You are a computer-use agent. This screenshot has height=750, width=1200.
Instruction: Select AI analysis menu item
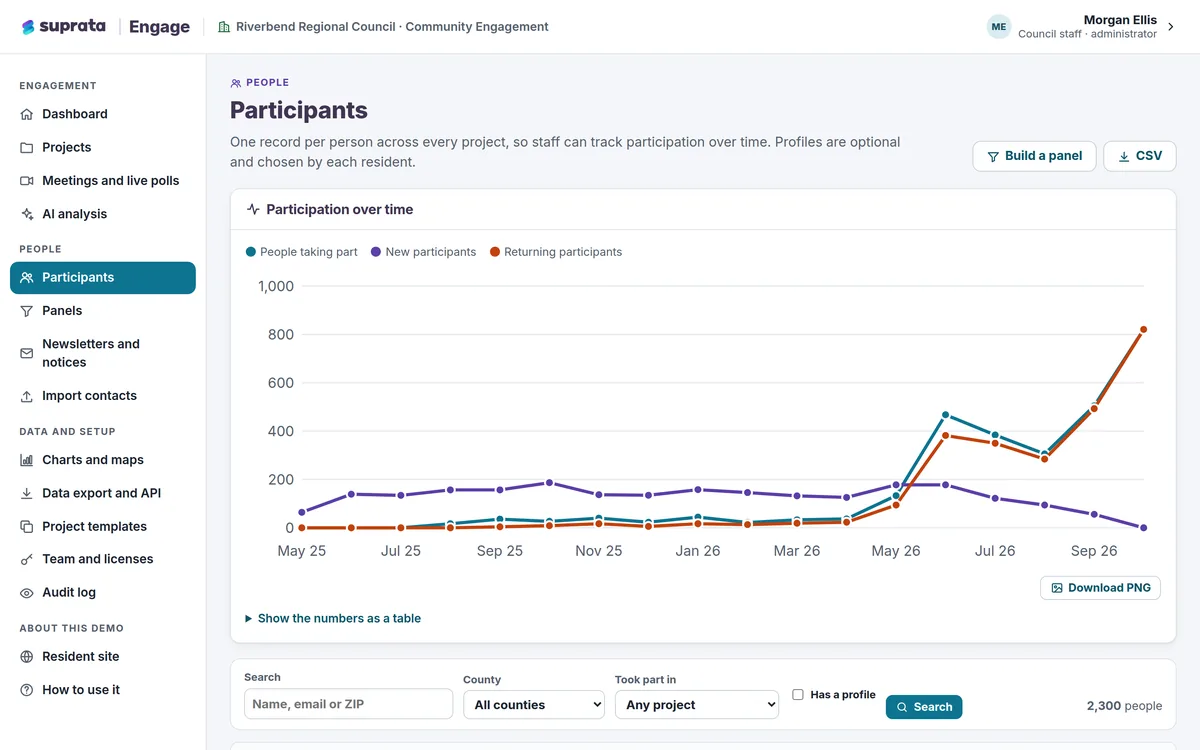(x=103, y=214)
